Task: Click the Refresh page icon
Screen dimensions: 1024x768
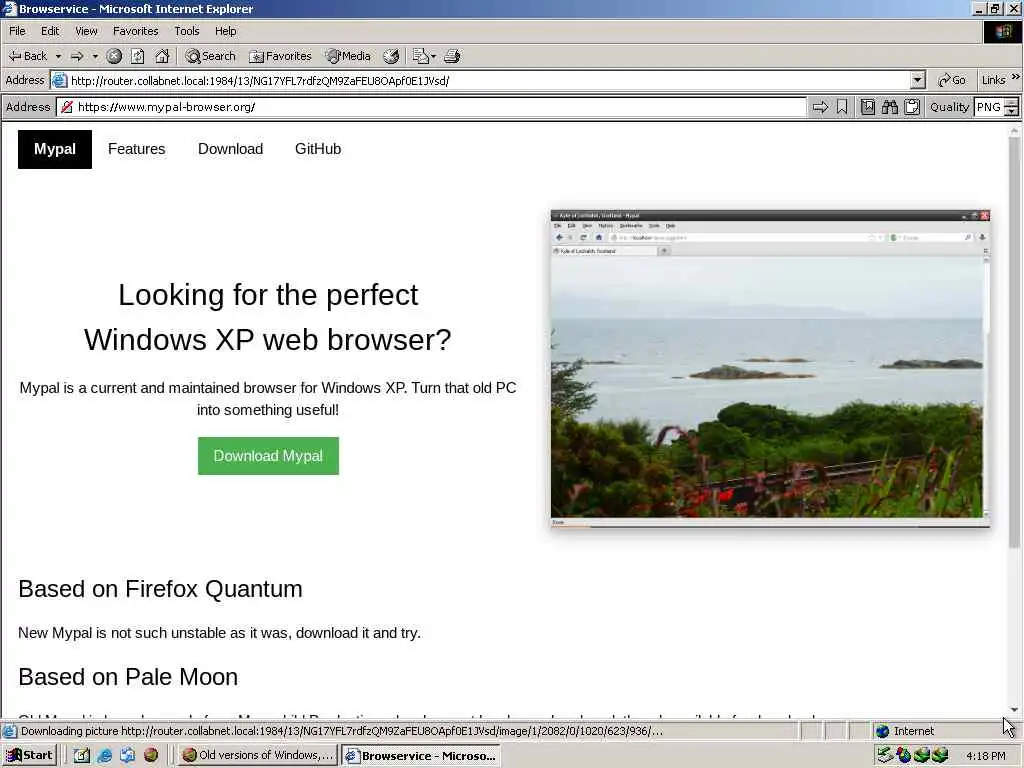Action: [x=138, y=56]
